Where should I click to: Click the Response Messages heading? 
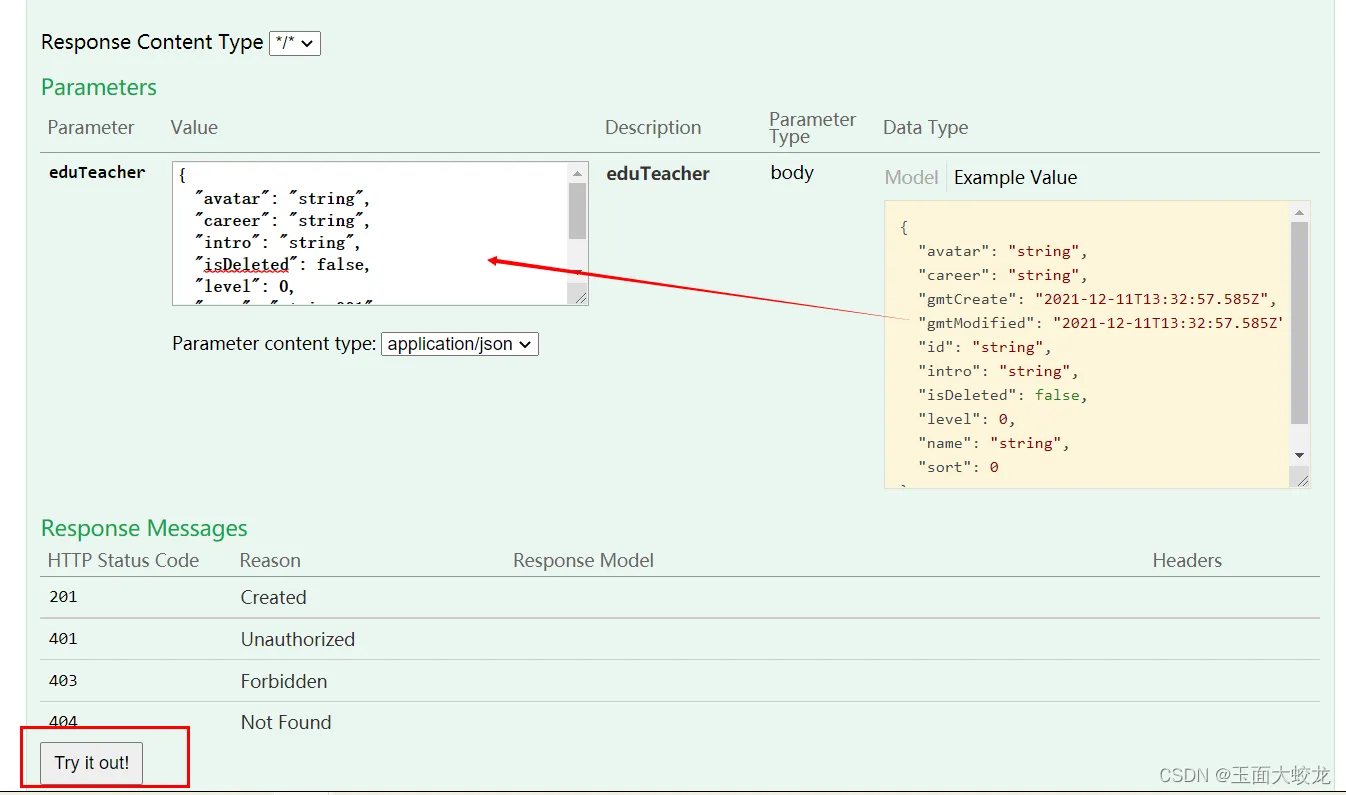(144, 528)
